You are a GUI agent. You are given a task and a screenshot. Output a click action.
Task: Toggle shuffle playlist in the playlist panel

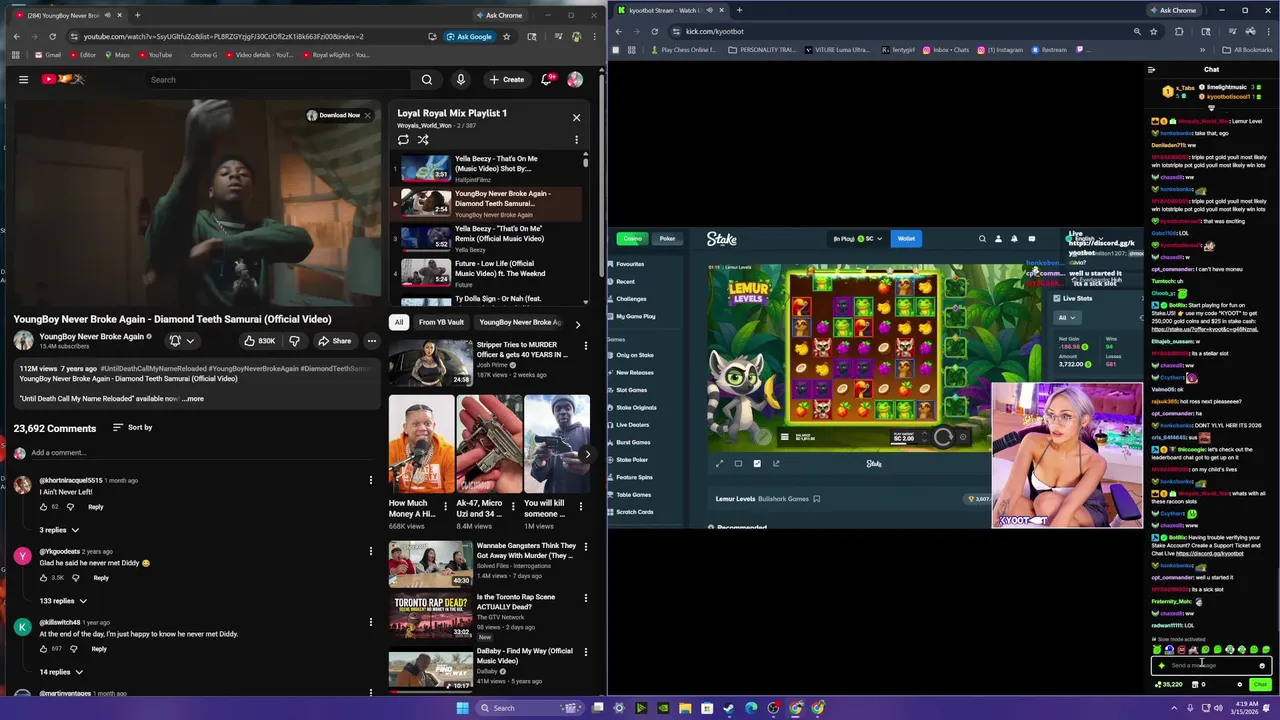coord(423,139)
